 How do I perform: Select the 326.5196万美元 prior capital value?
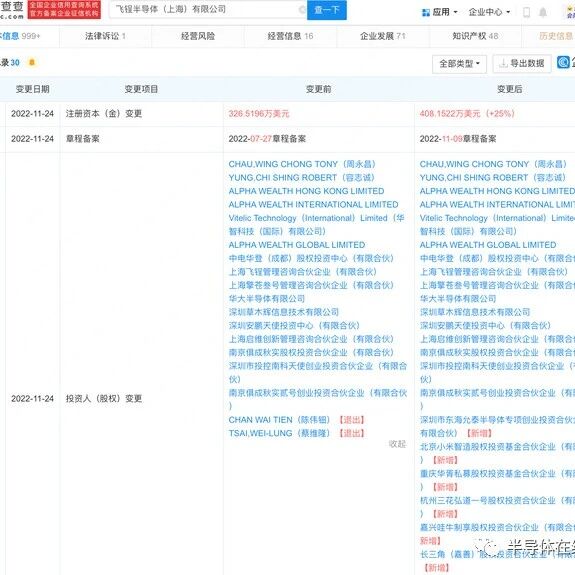pyautogui.click(x=259, y=114)
